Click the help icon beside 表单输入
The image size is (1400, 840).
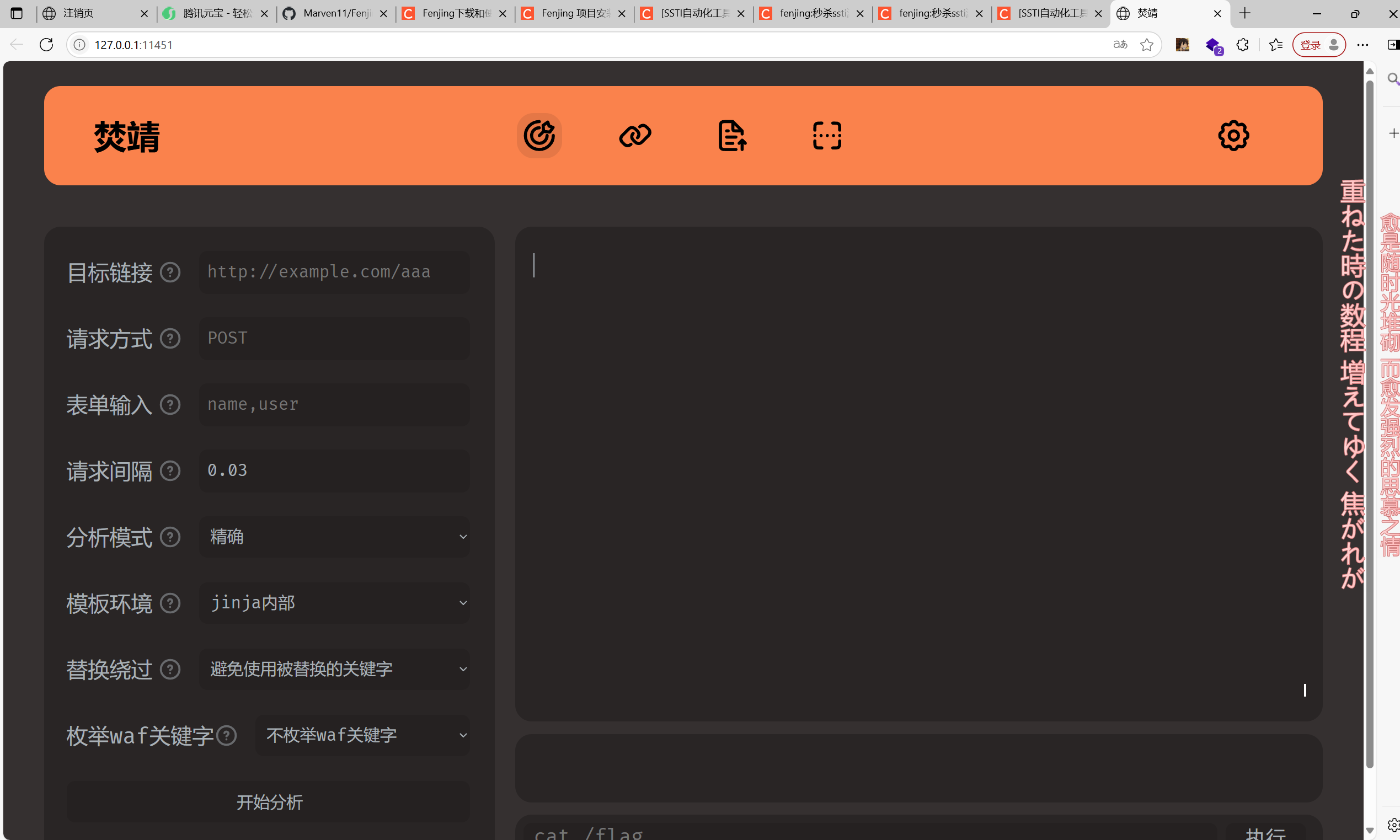(169, 404)
